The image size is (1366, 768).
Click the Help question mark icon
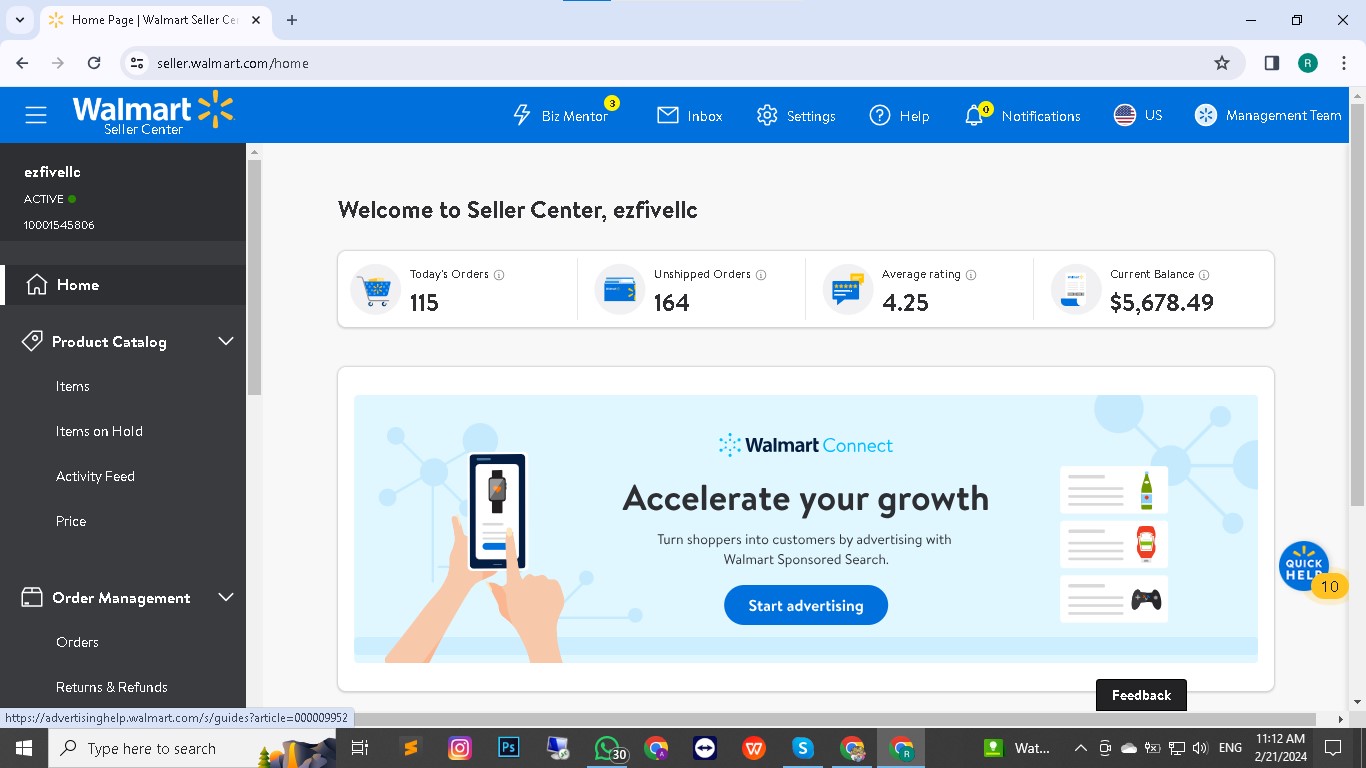[880, 115]
